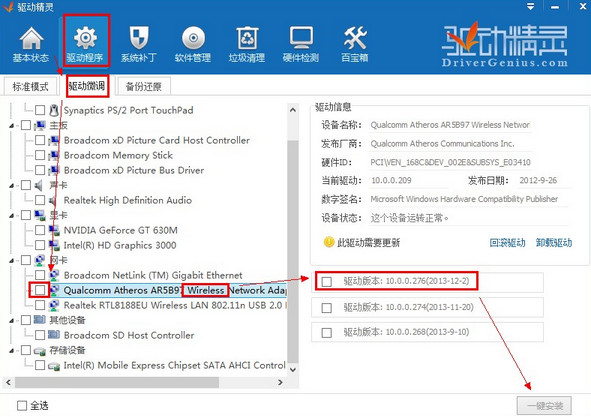Collapse the 存储设备 tree group
The image size is (591, 417).
(x=12, y=351)
